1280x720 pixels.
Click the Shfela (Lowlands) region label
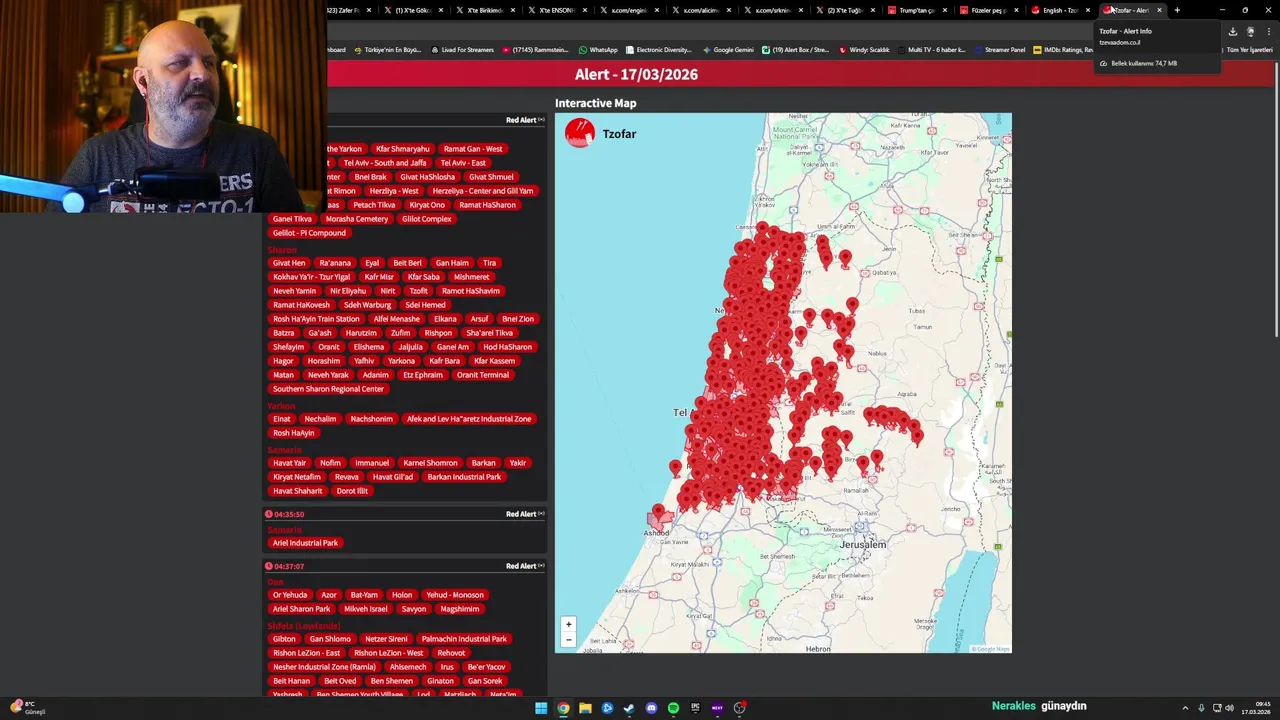coord(304,625)
